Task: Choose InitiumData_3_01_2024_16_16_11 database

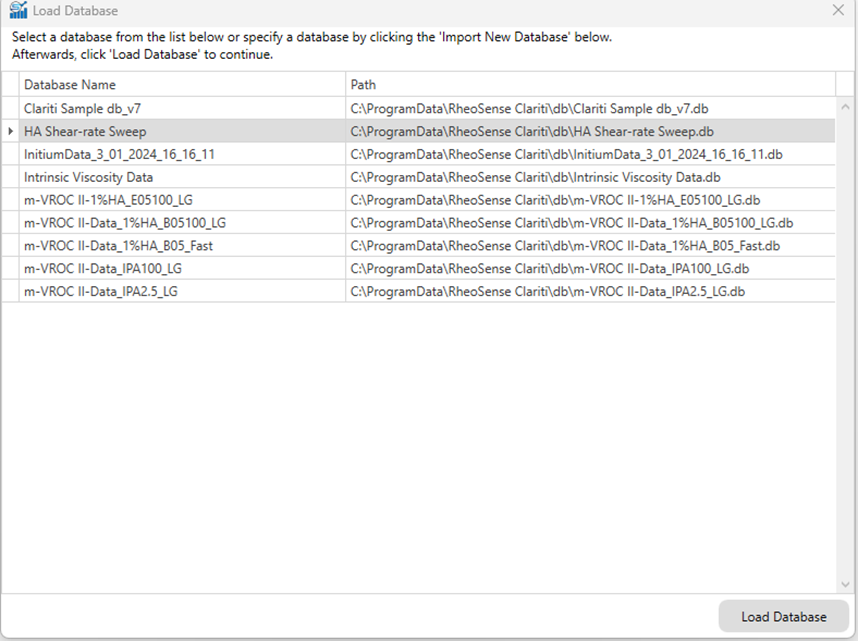Action: click(419, 154)
